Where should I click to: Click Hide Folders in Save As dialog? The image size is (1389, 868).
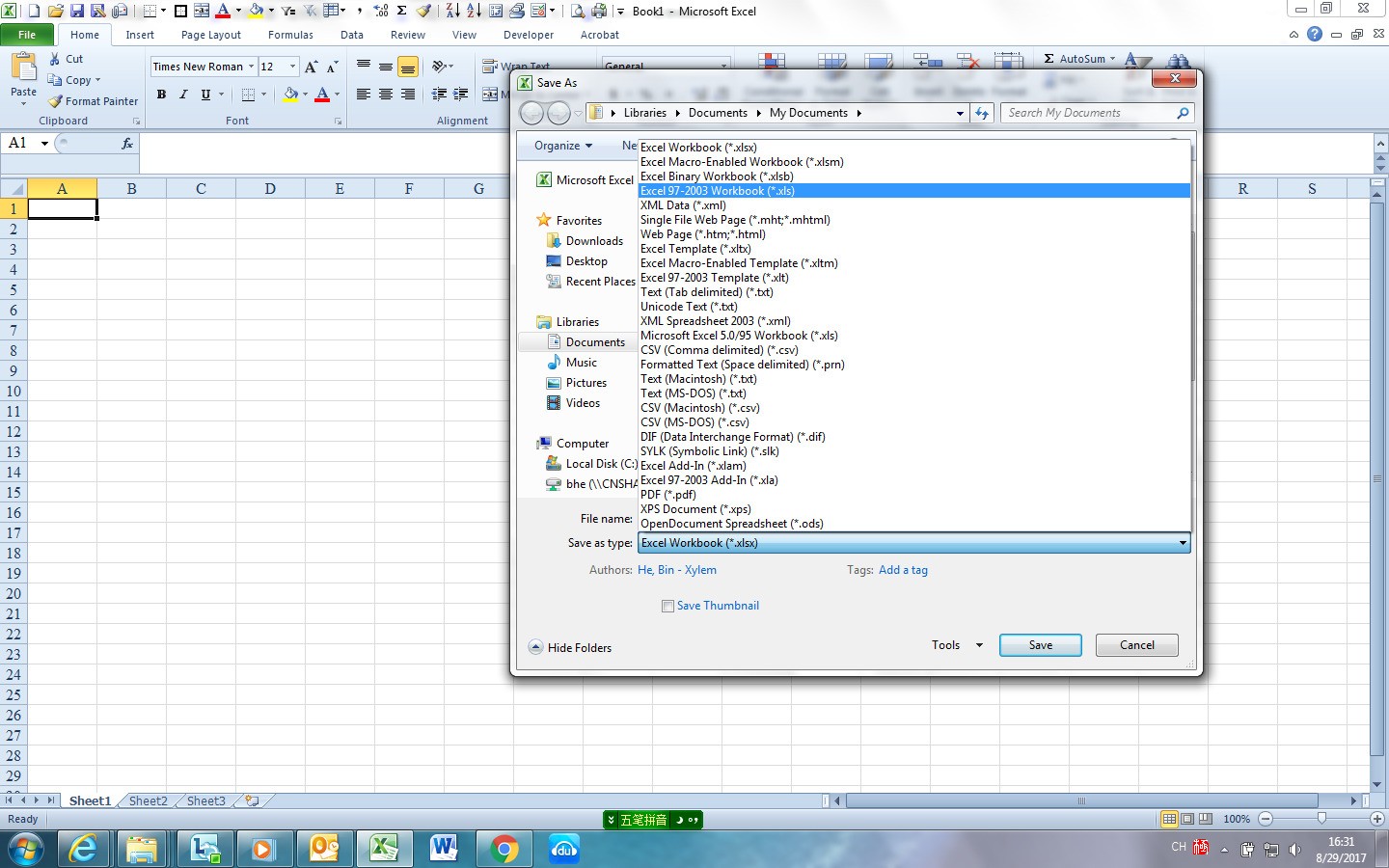pyautogui.click(x=570, y=647)
